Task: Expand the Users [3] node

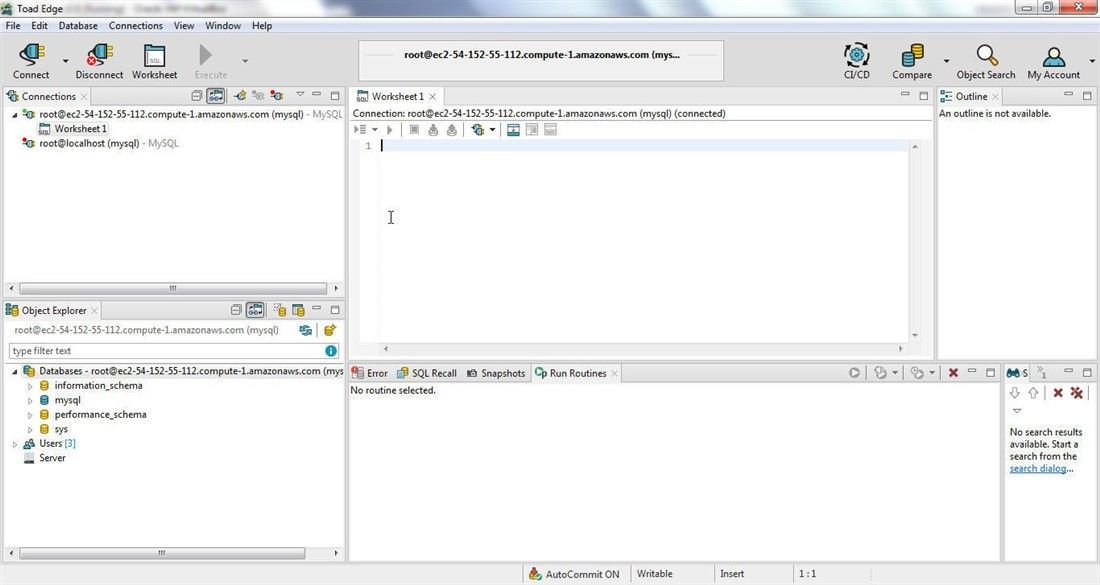Action: tap(15, 444)
